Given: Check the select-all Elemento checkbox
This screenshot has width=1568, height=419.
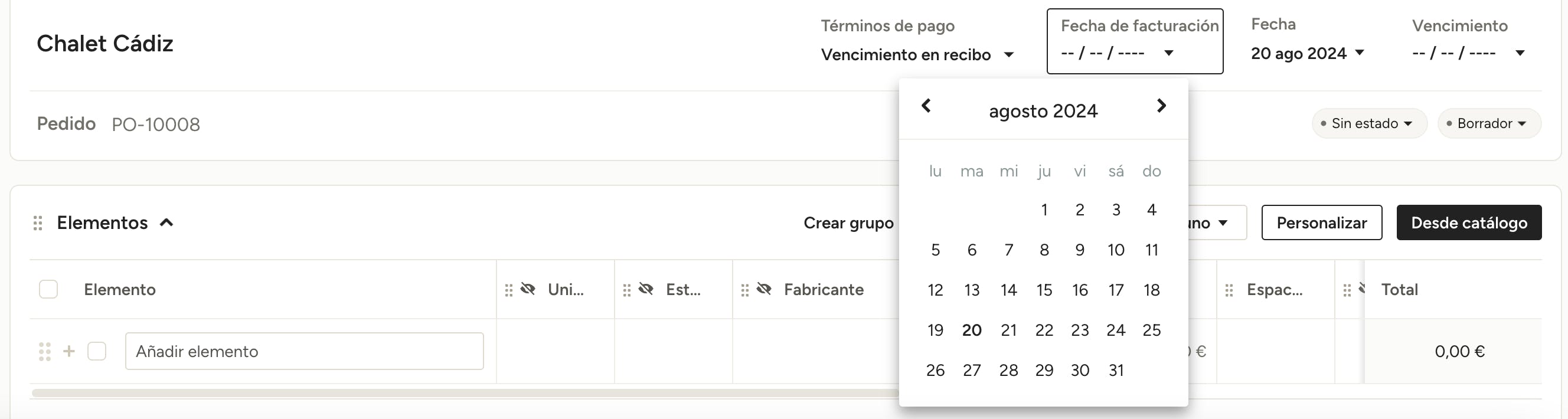Looking at the screenshot, I should (48, 290).
